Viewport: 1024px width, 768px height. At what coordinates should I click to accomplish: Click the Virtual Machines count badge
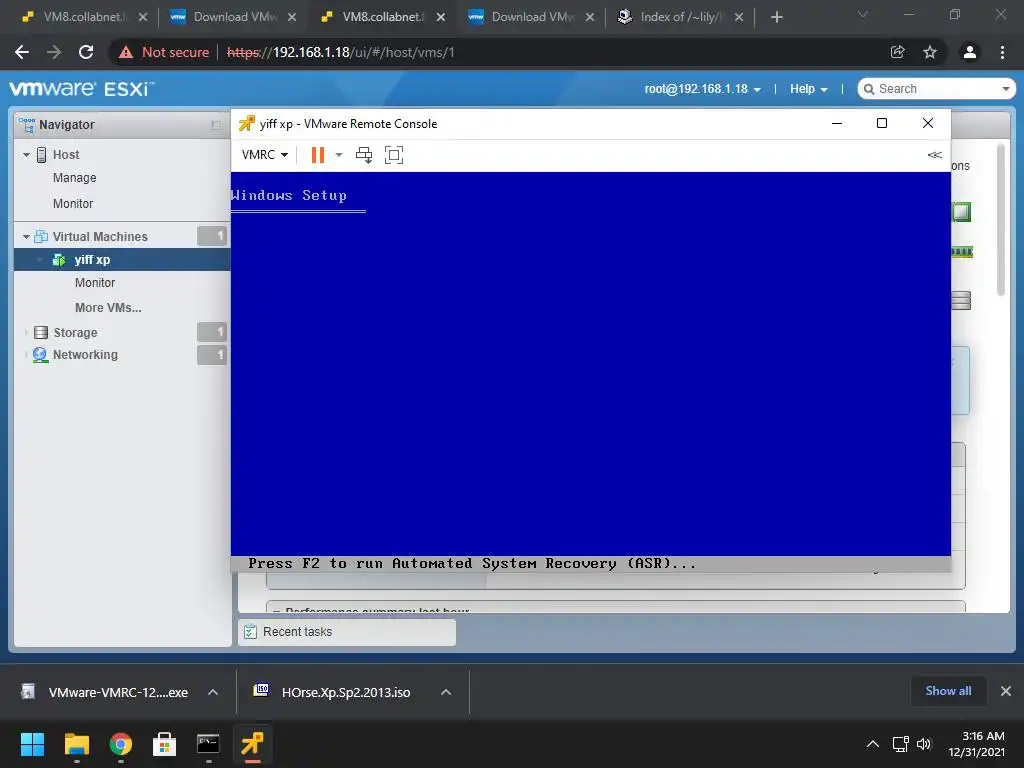pyautogui.click(x=212, y=236)
